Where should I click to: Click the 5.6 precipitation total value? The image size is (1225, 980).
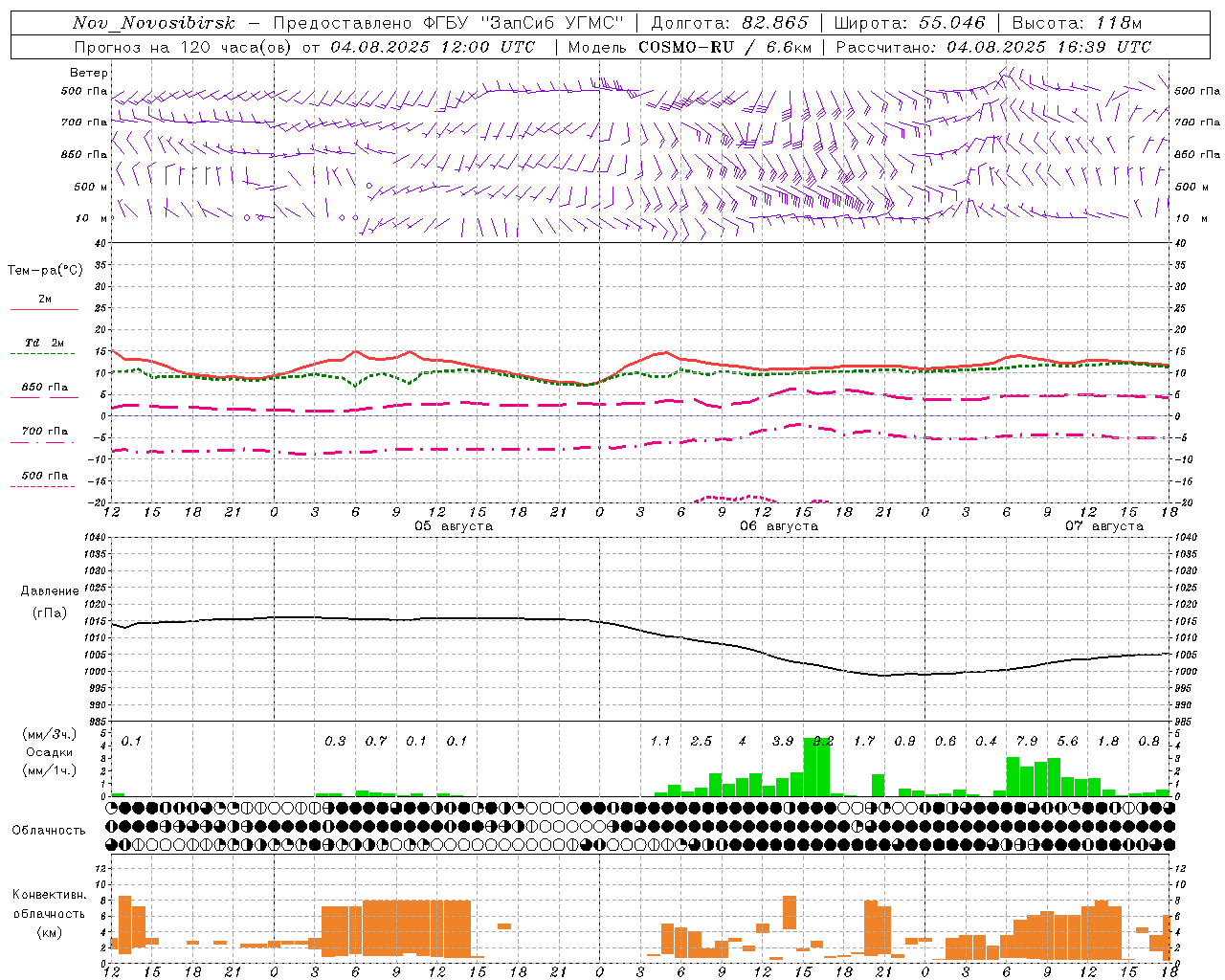click(1067, 742)
